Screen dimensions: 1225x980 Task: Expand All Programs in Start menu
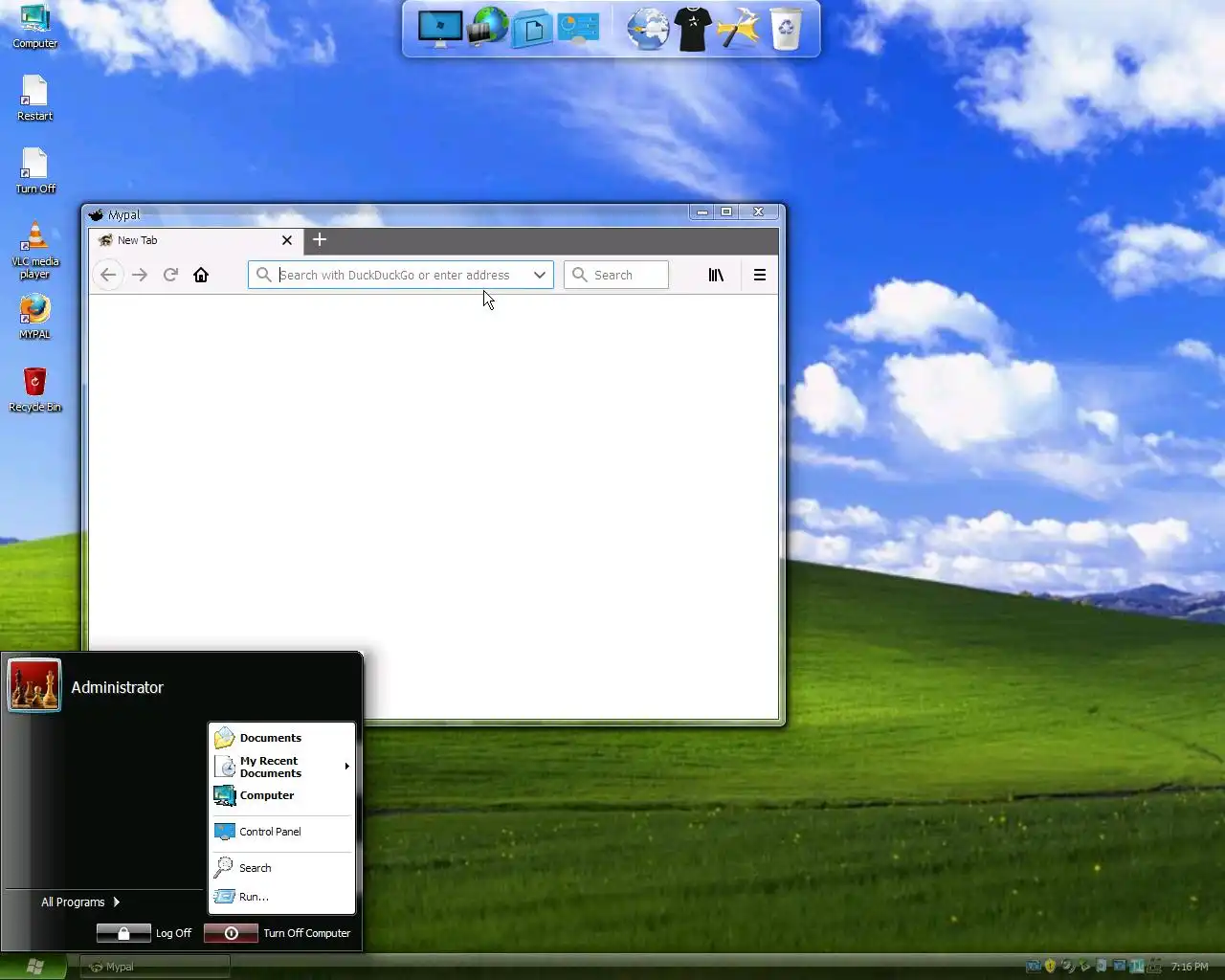point(80,902)
